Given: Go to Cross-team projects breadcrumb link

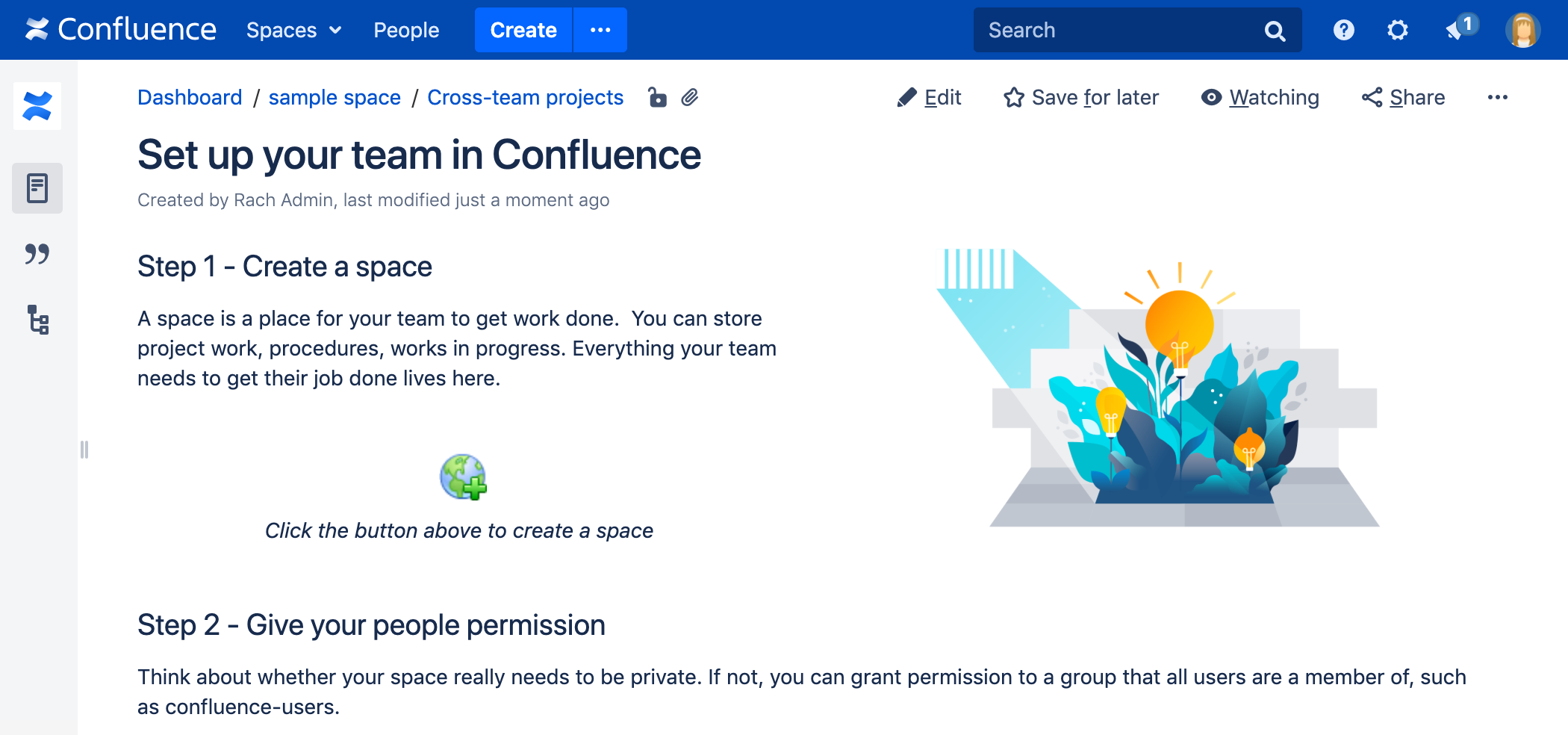Looking at the screenshot, I should point(525,98).
